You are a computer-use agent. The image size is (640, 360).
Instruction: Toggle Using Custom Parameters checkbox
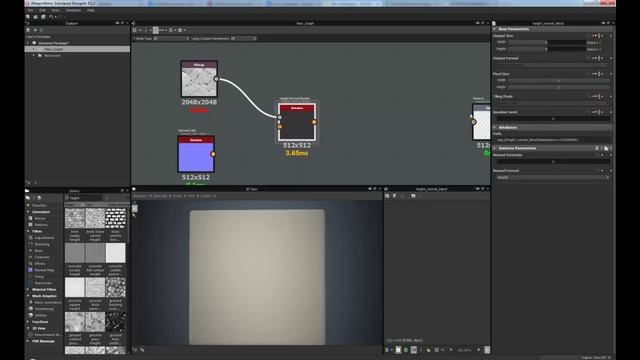click(x=233, y=38)
